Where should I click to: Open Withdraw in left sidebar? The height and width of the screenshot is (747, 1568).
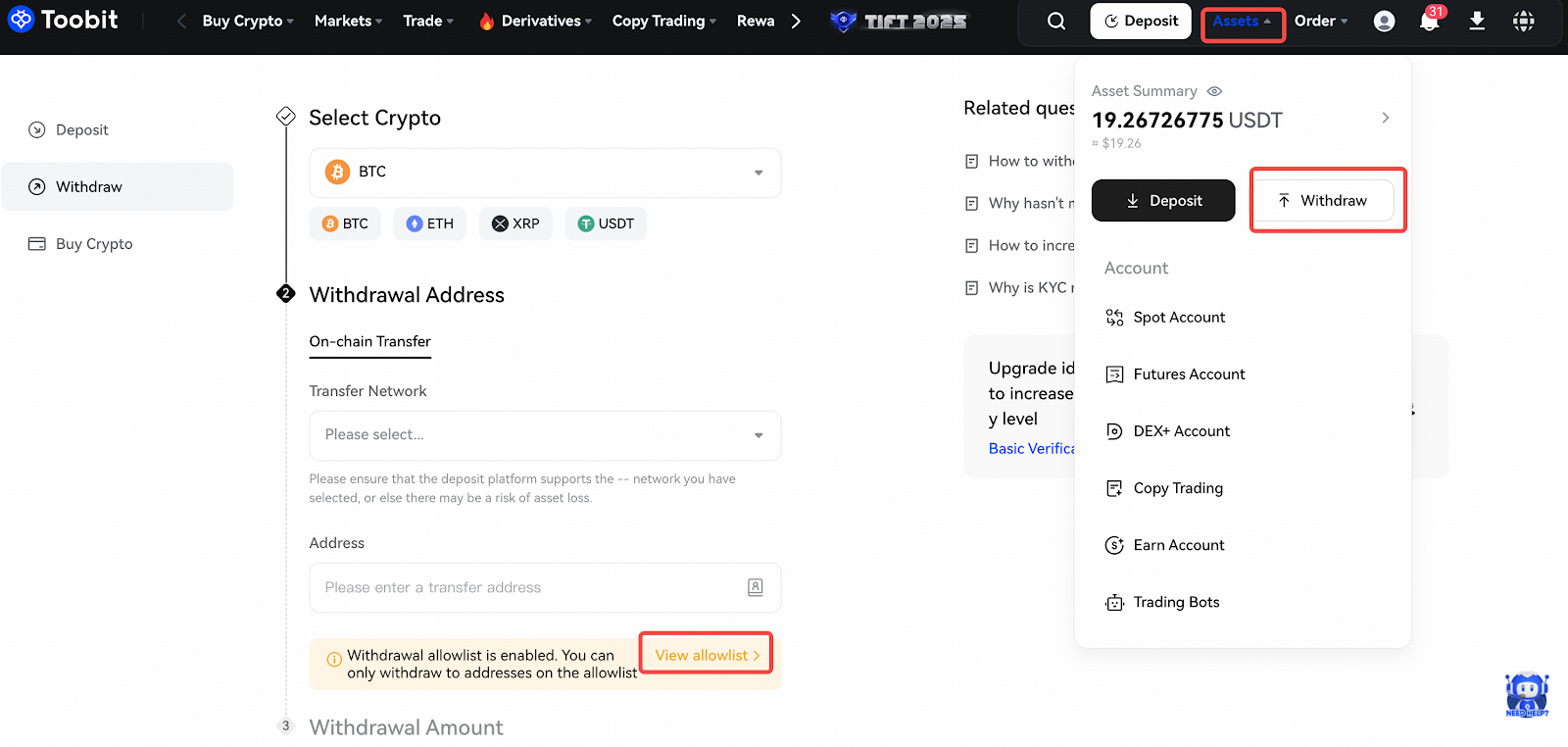[x=118, y=186]
